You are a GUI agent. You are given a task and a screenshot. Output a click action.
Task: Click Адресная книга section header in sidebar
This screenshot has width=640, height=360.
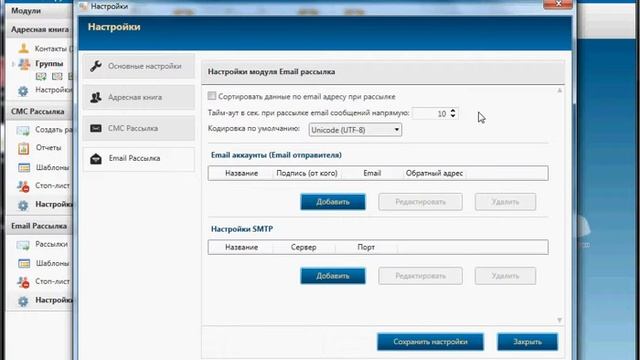pyautogui.click(x=40, y=29)
